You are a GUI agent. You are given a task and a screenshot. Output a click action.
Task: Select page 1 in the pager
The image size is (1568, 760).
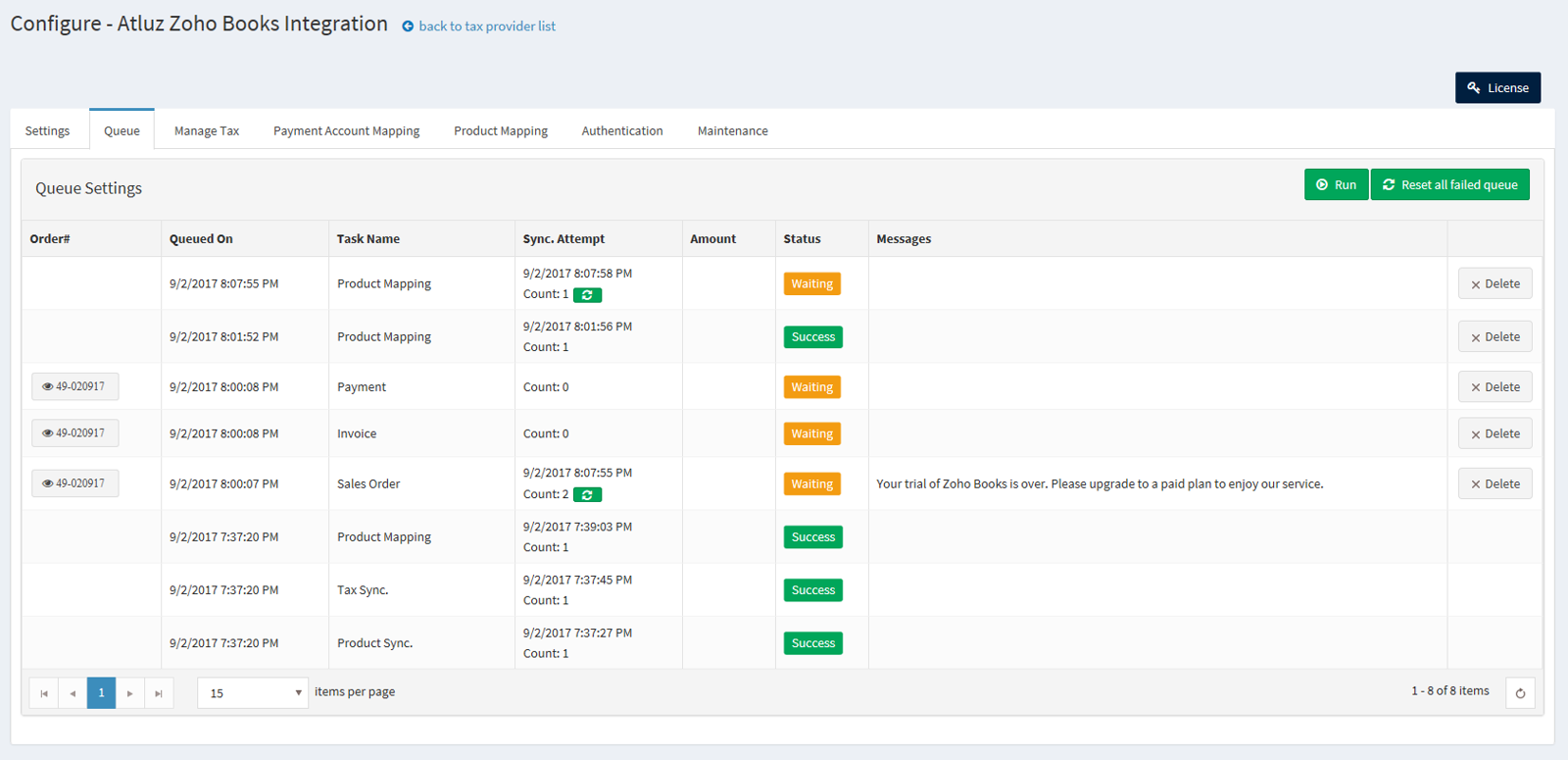[101, 693]
